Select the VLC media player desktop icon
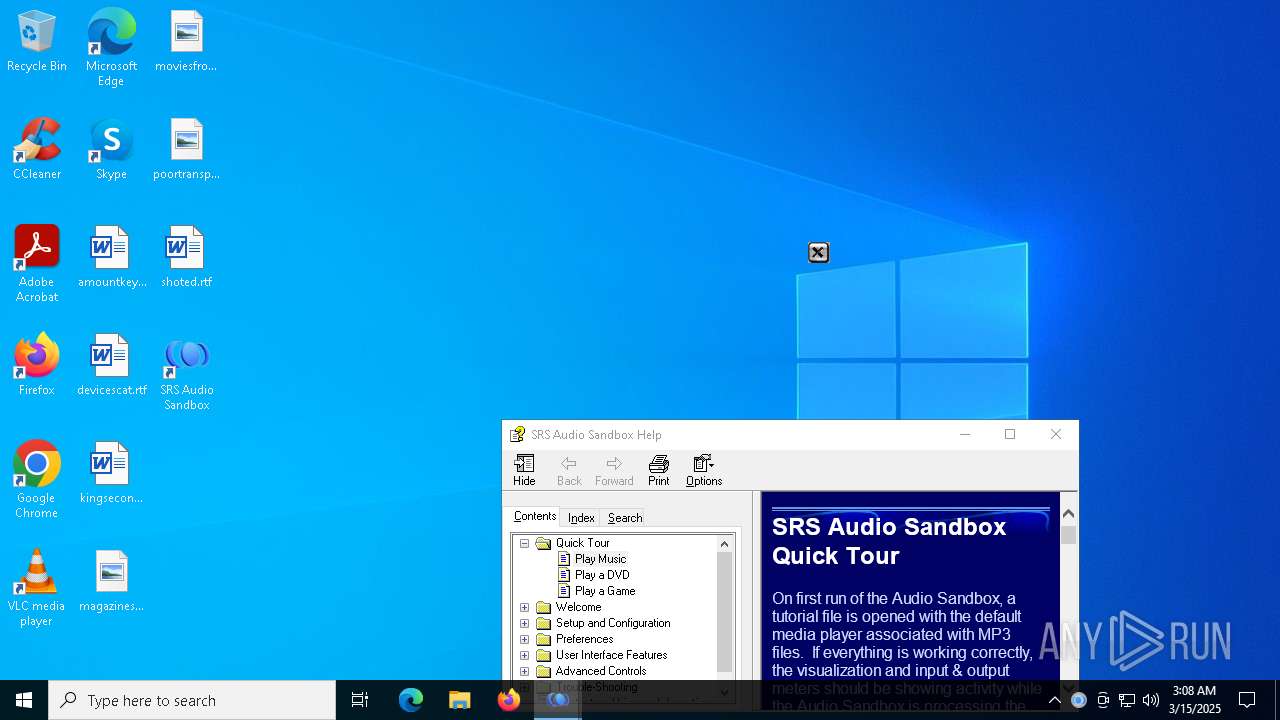 click(x=37, y=588)
